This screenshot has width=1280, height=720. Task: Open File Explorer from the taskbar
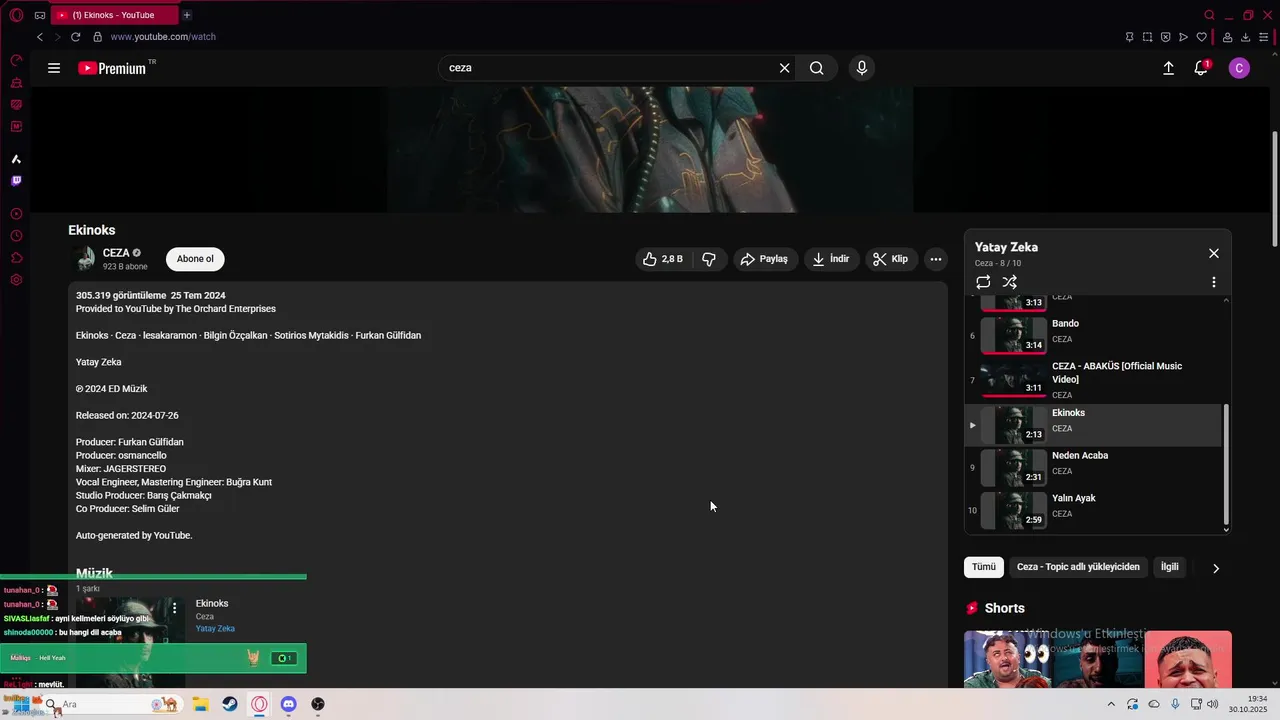[200, 704]
